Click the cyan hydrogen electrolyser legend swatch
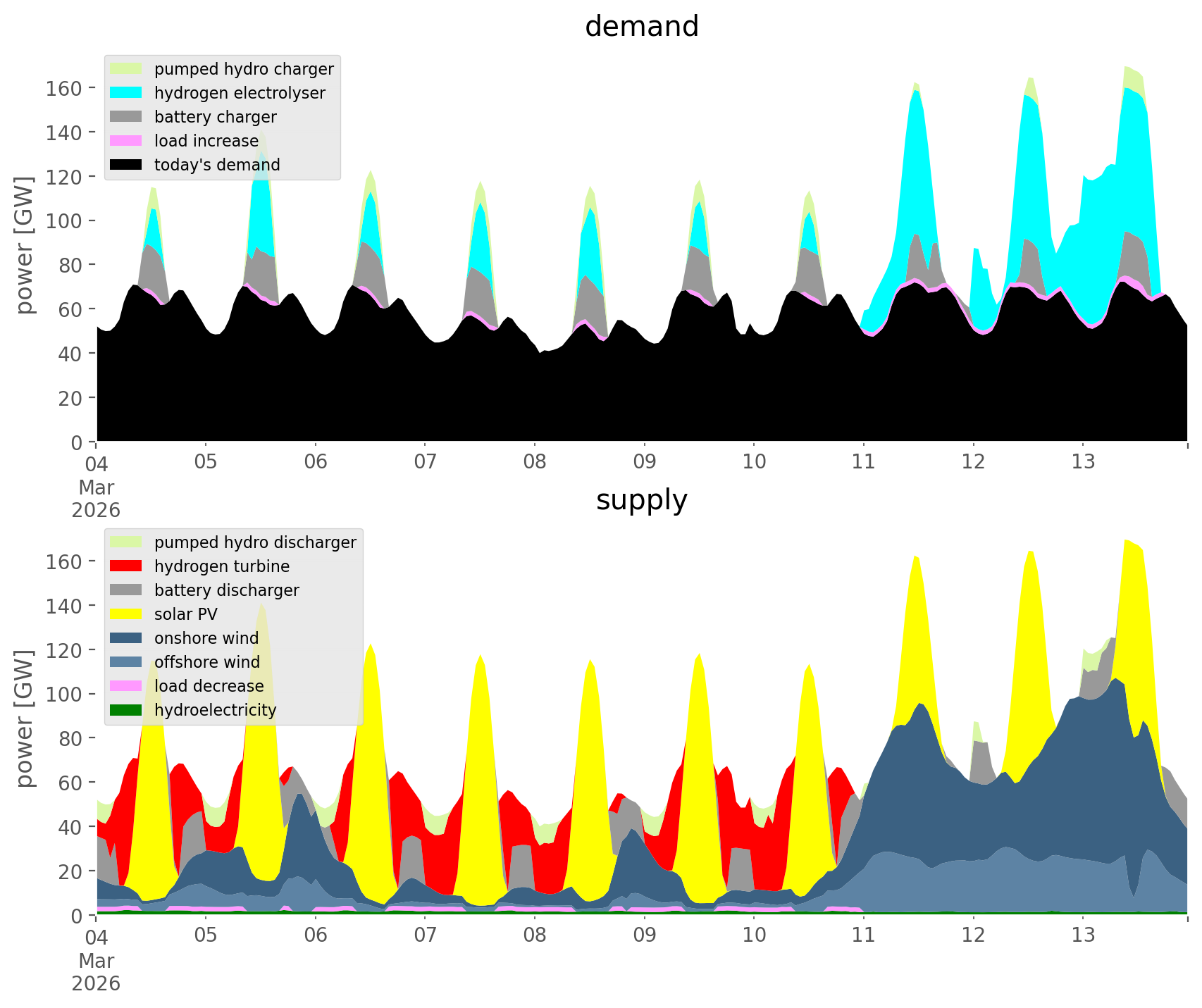Screen dimensions: 1202x1008 tap(127, 93)
